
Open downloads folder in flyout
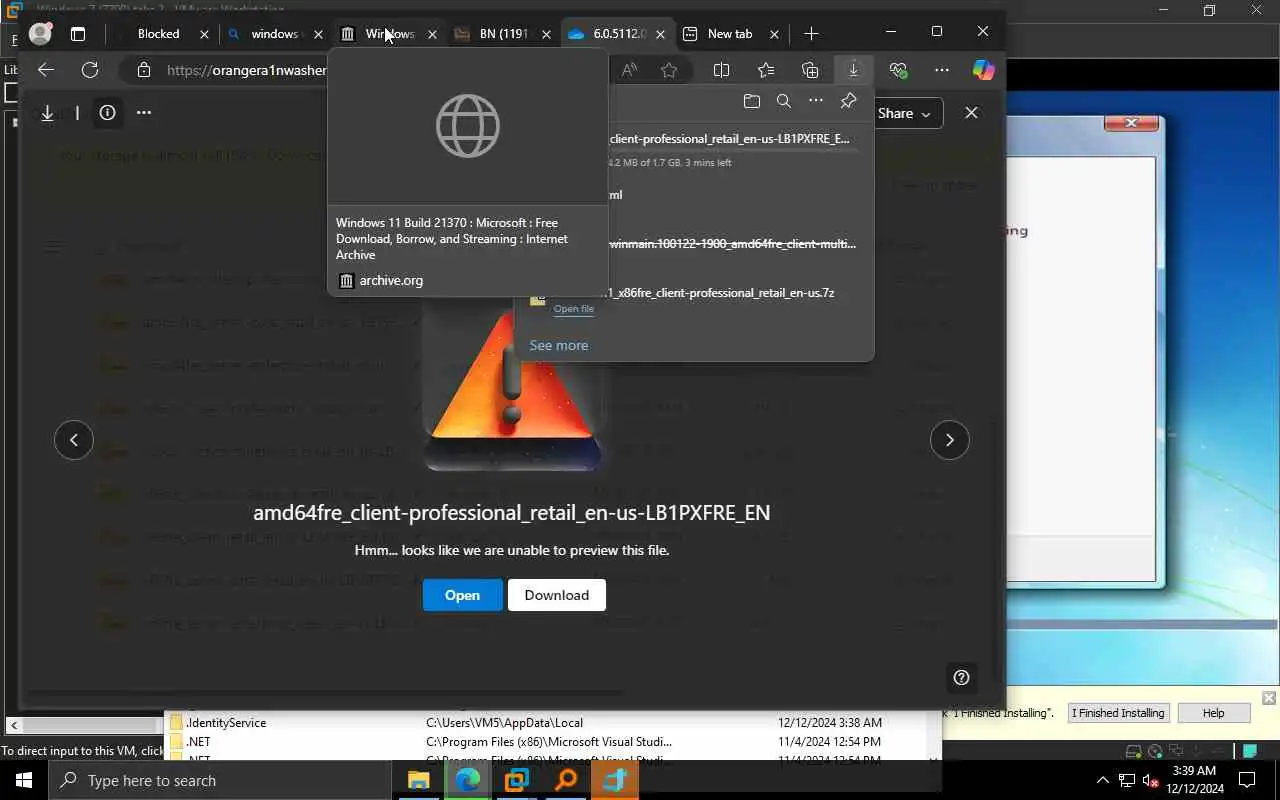point(752,101)
